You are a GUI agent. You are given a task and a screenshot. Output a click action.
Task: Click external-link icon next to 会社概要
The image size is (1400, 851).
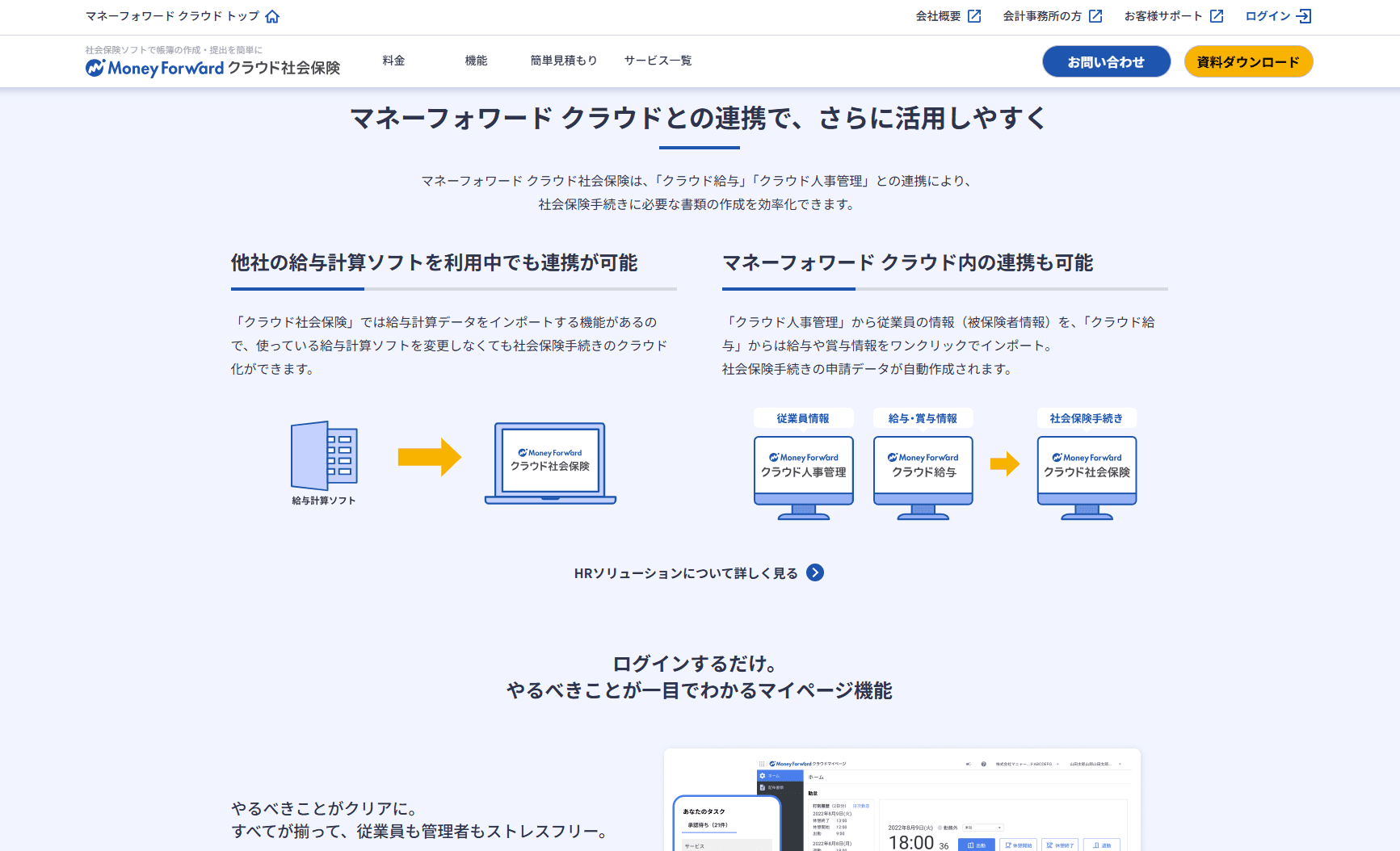pyautogui.click(x=974, y=16)
